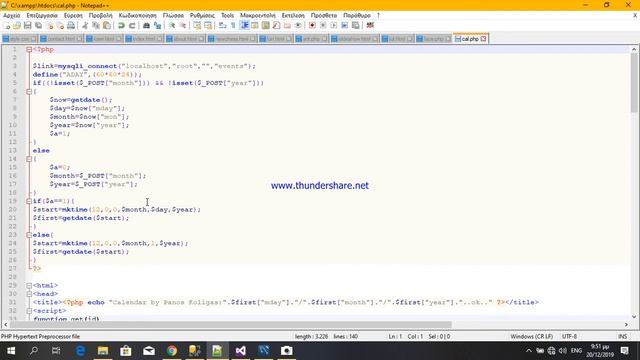This screenshot has width=640, height=360.
Task: Collapse the <head> fold on line 30
Action: [29, 294]
